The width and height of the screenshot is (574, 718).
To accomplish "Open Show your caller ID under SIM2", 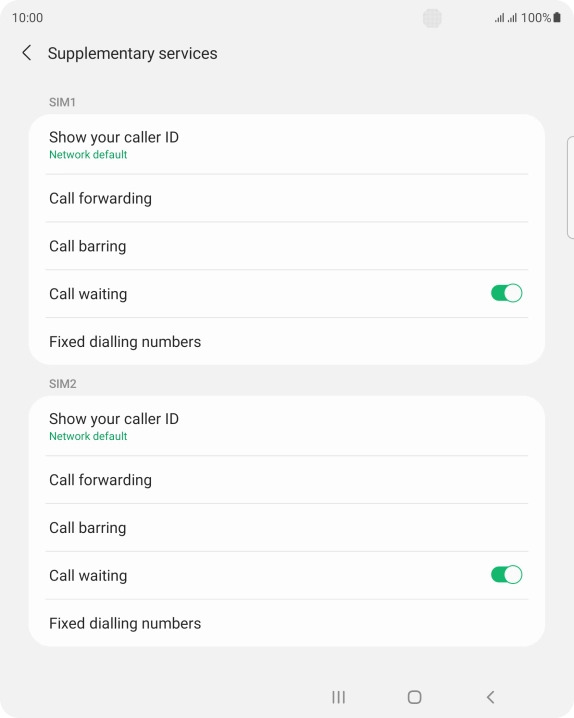I will [287, 426].
